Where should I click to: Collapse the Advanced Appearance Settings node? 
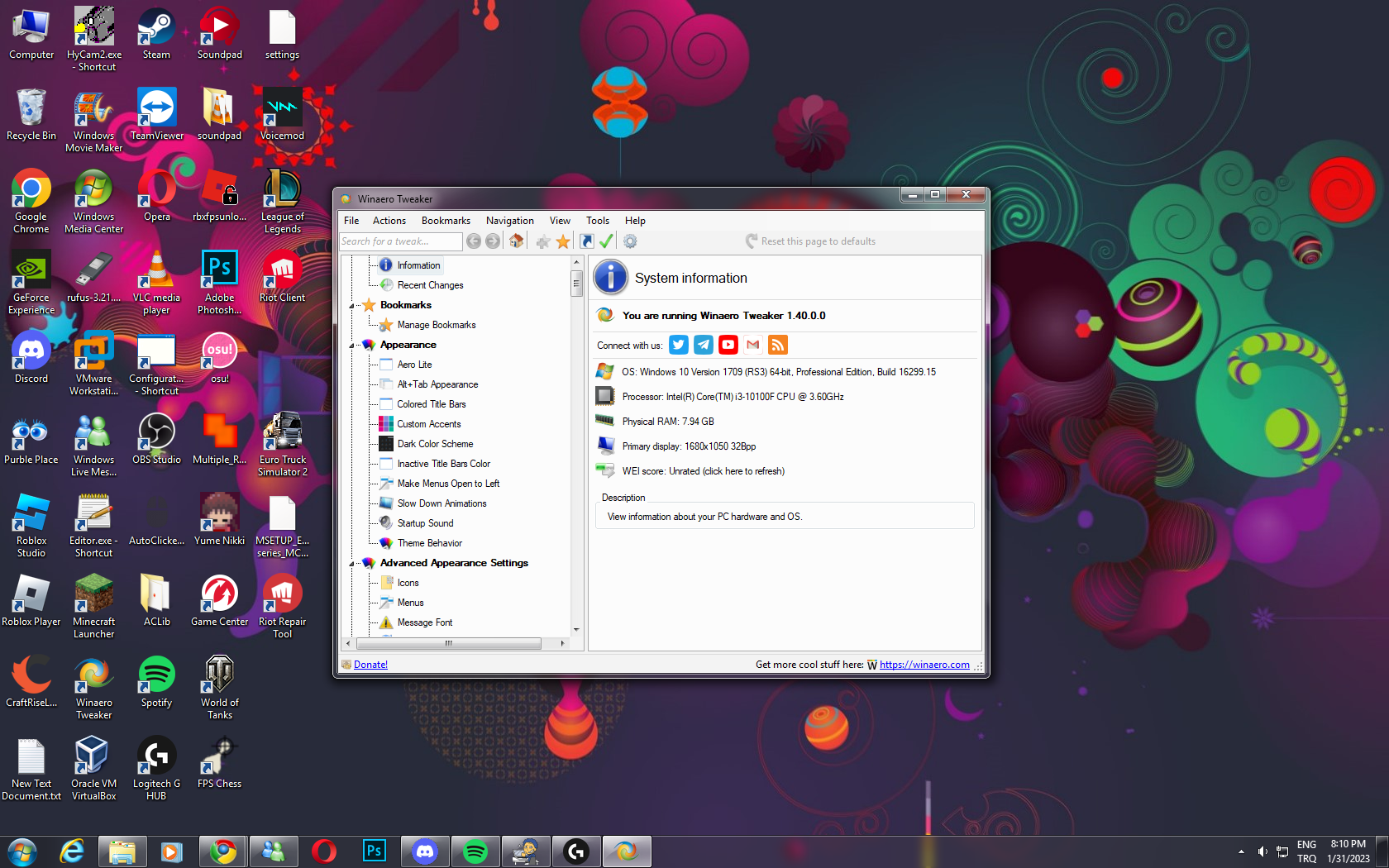352,564
